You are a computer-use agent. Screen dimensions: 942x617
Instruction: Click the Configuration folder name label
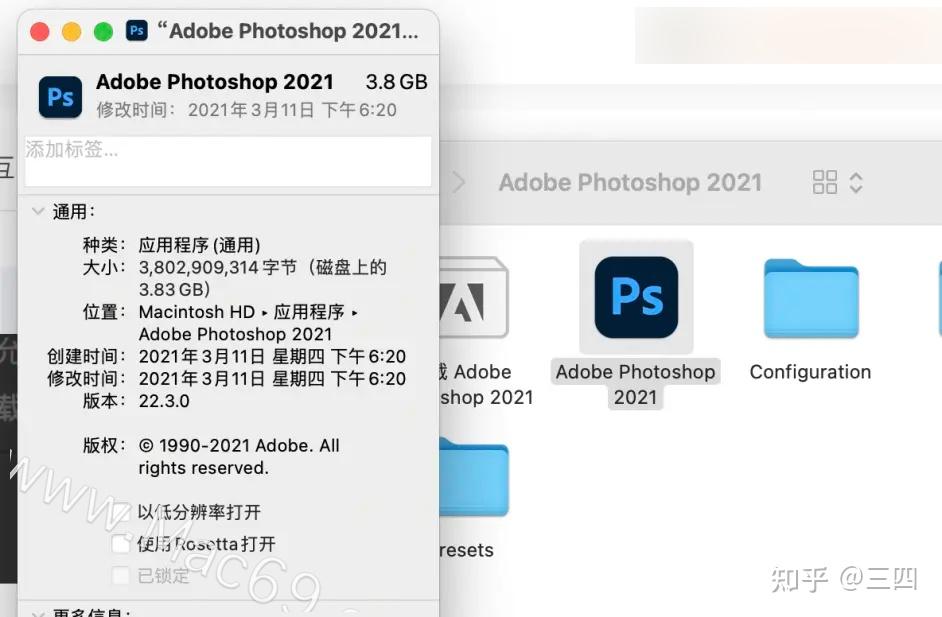[x=810, y=372]
